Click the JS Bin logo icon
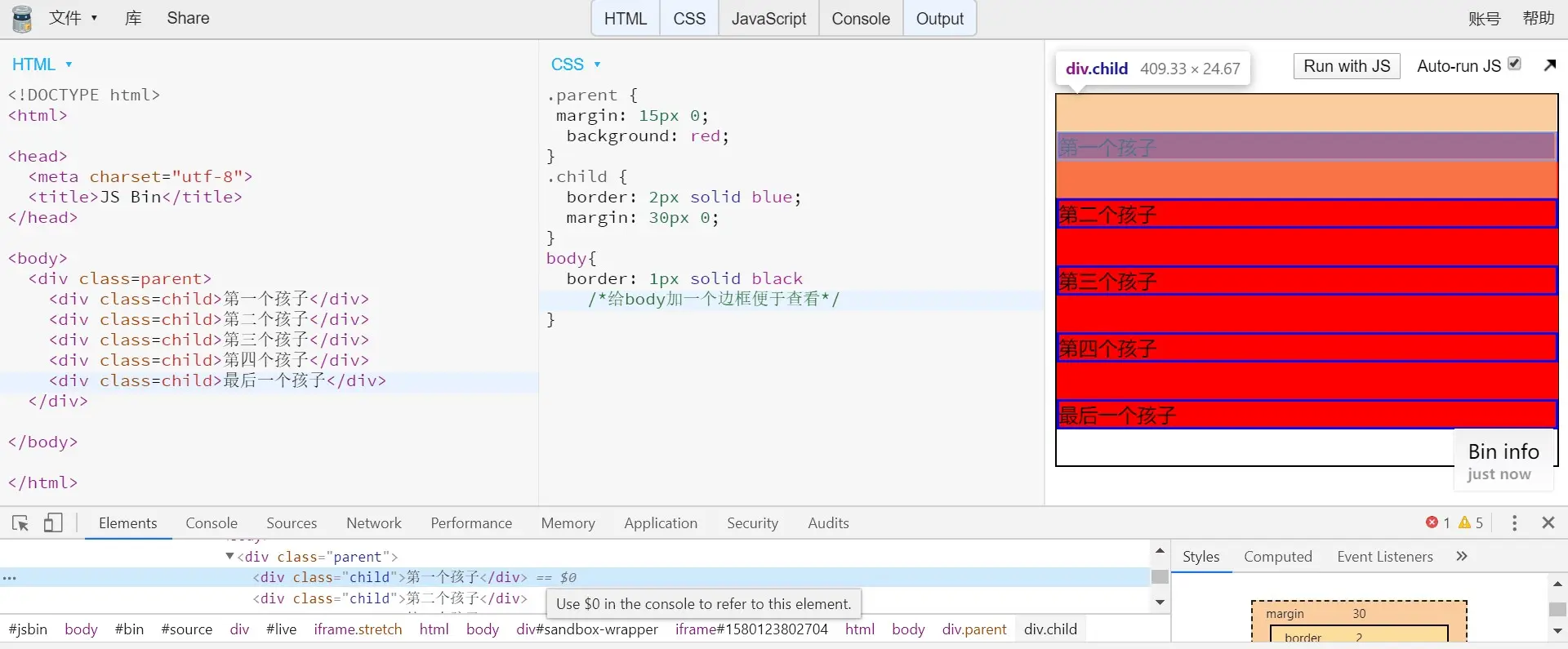Image resolution: width=1568 pixels, height=649 pixels. [x=22, y=19]
